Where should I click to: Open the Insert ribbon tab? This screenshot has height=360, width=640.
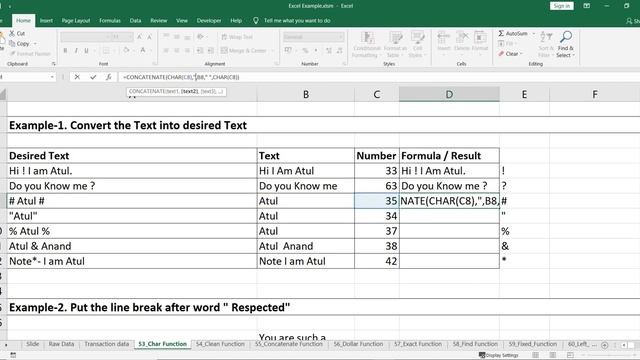pos(46,20)
